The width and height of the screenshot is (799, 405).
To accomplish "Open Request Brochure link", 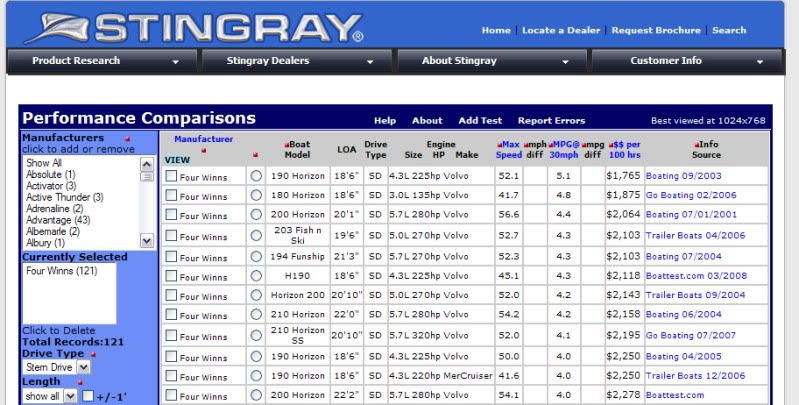I will [656, 31].
